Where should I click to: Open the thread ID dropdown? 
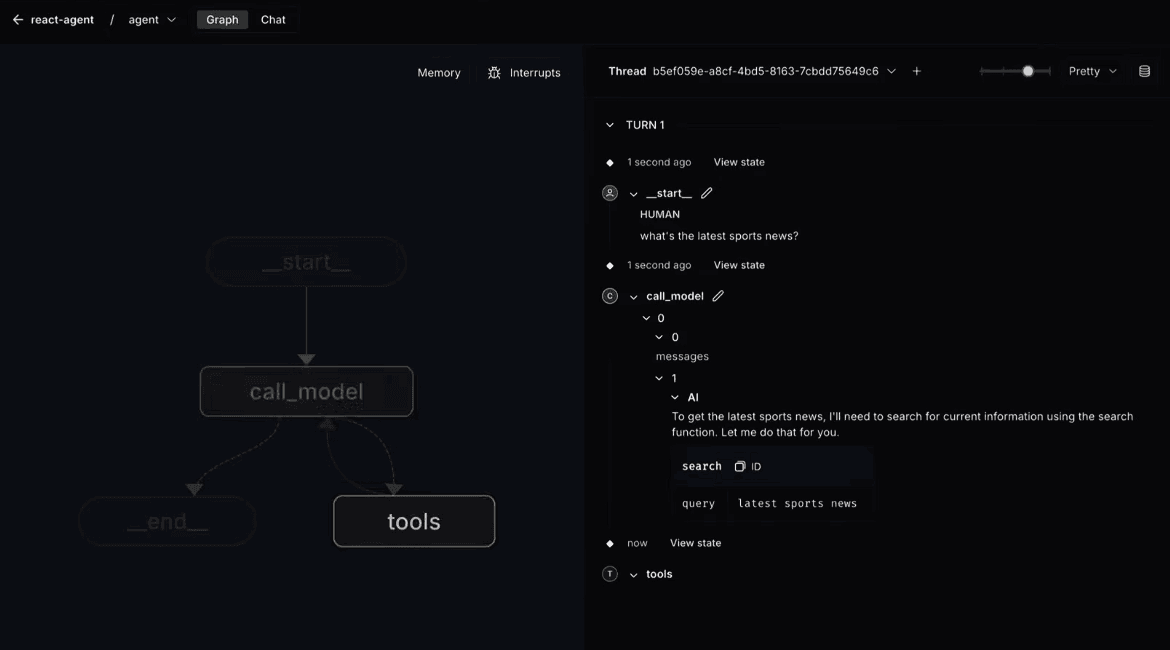coord(891,71)
